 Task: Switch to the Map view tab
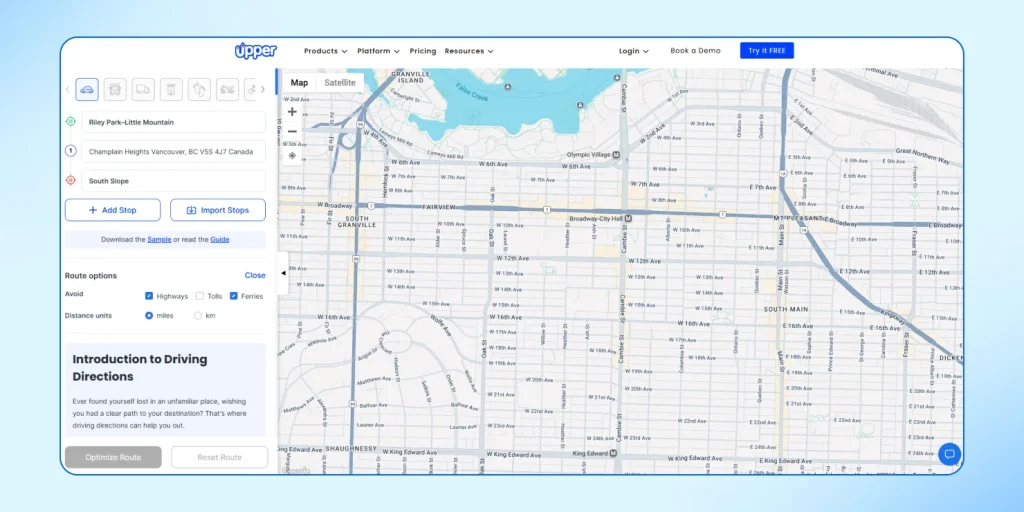click(x=299, y=82)
